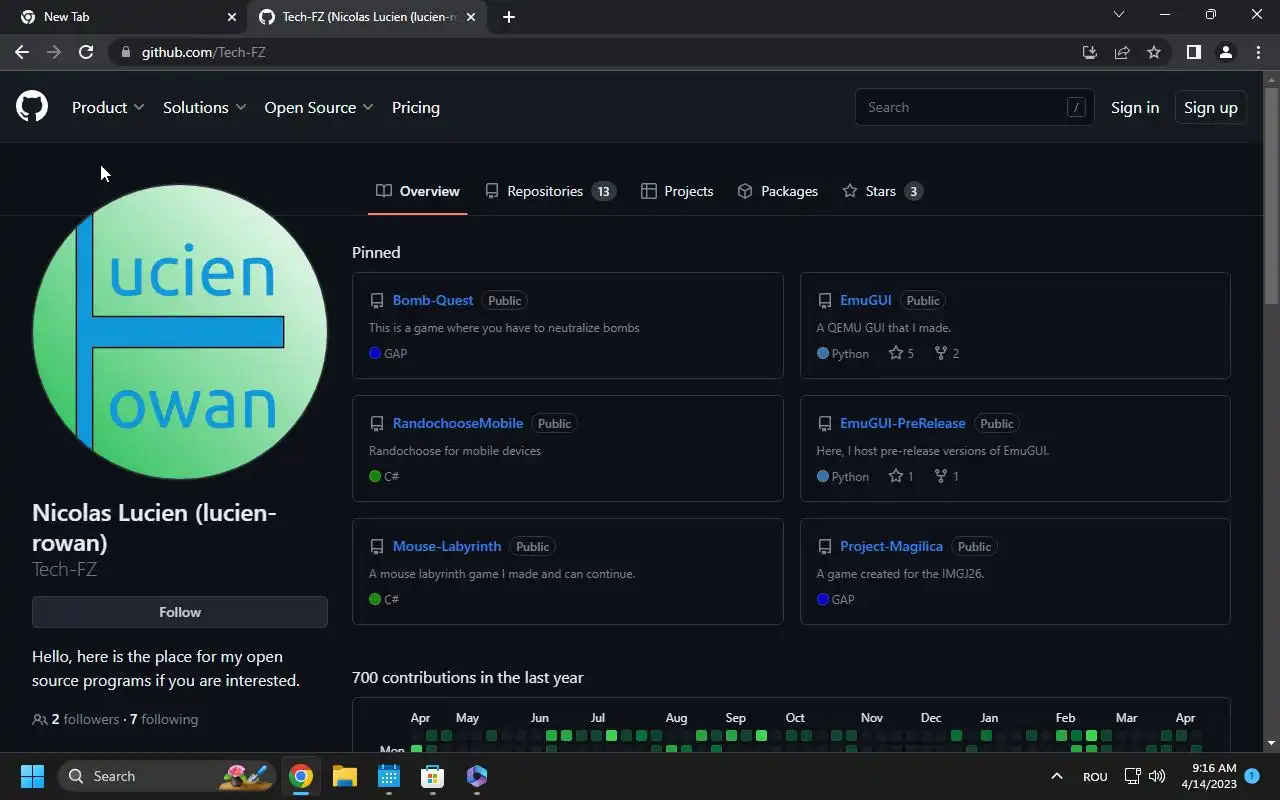Click the GAP language dot on Bomb-Quest

pyautogui.click(x=375, y=353)
